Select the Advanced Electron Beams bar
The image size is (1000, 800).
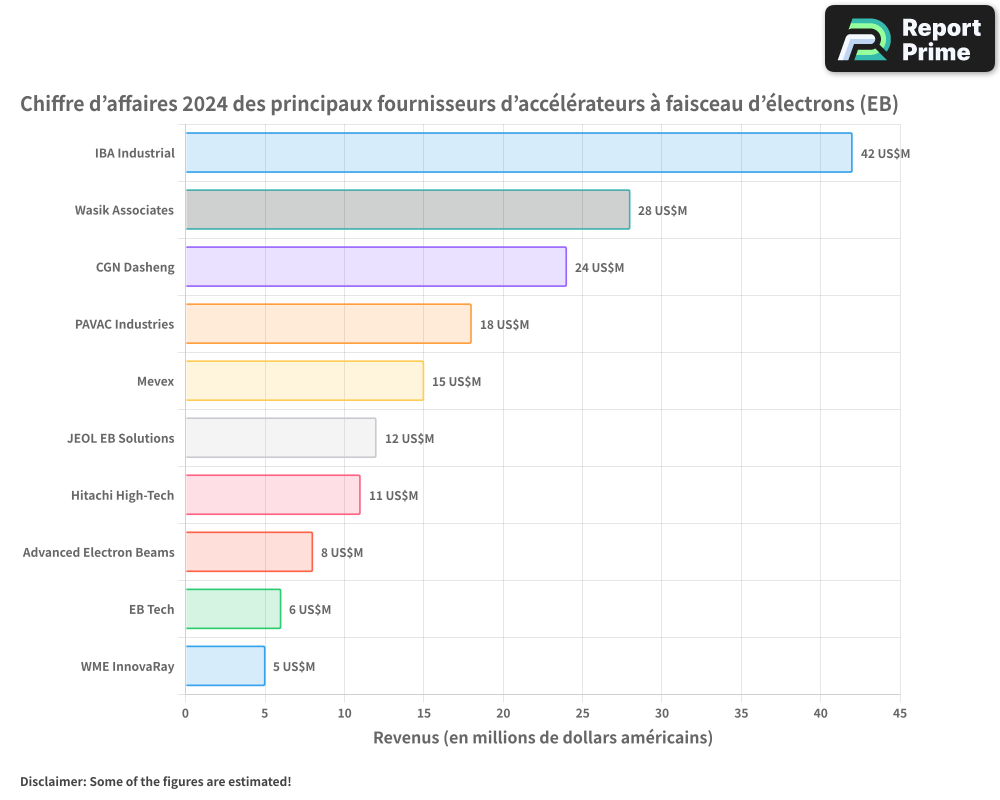pyautogui.click(x=248, y=552)
